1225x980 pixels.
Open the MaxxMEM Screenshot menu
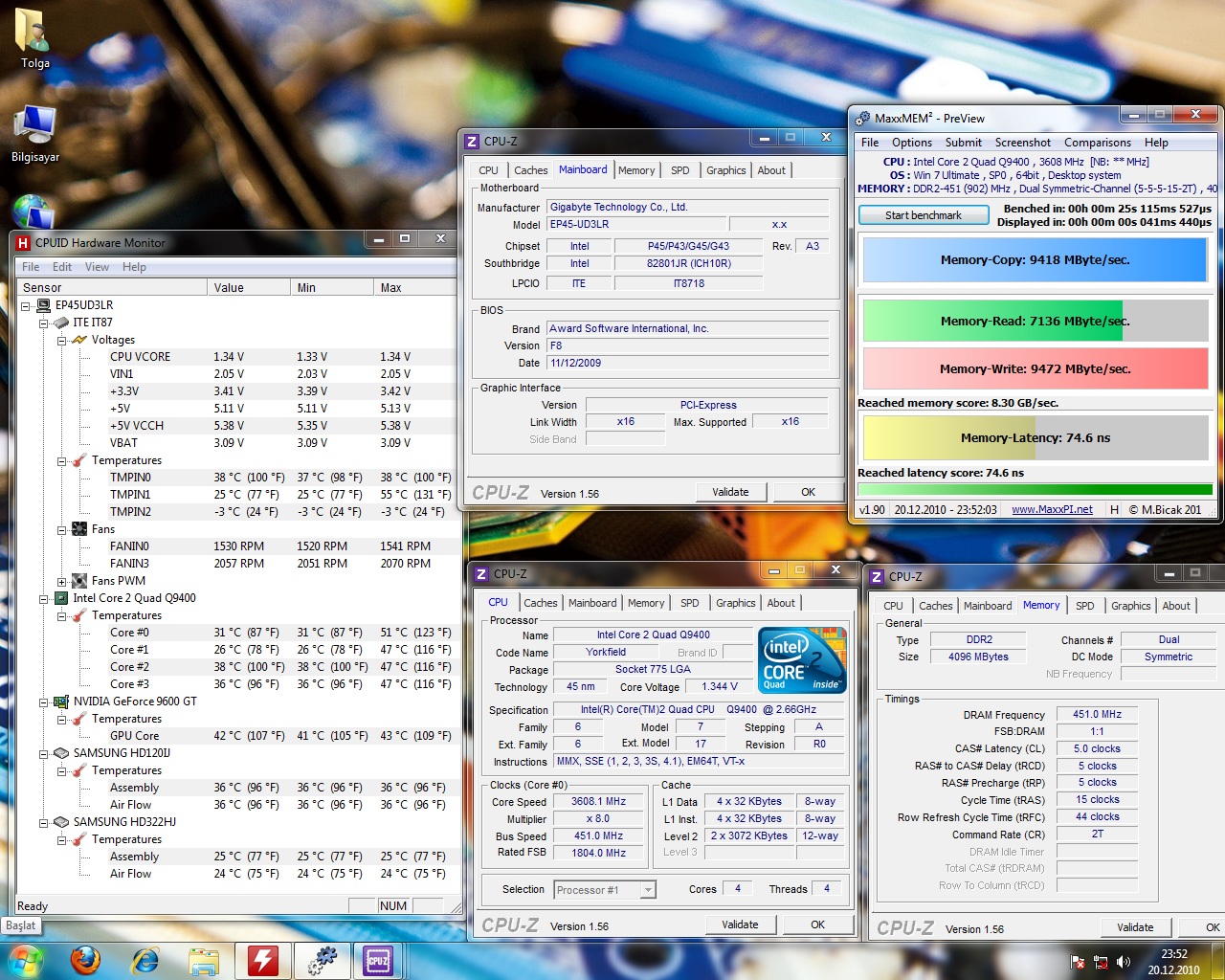pos(1022,143)
